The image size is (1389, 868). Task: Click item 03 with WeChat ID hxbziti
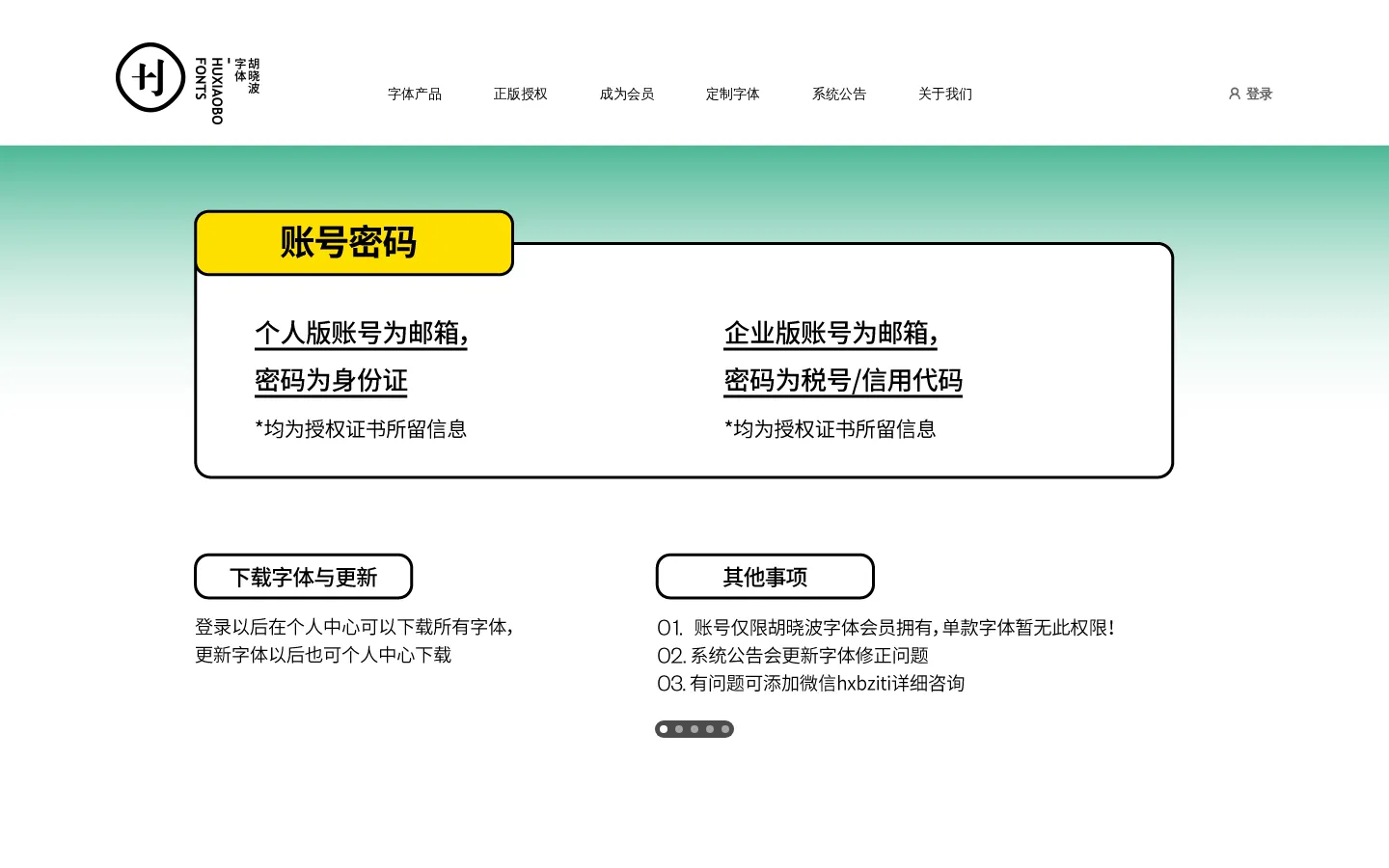coord(811,684)
